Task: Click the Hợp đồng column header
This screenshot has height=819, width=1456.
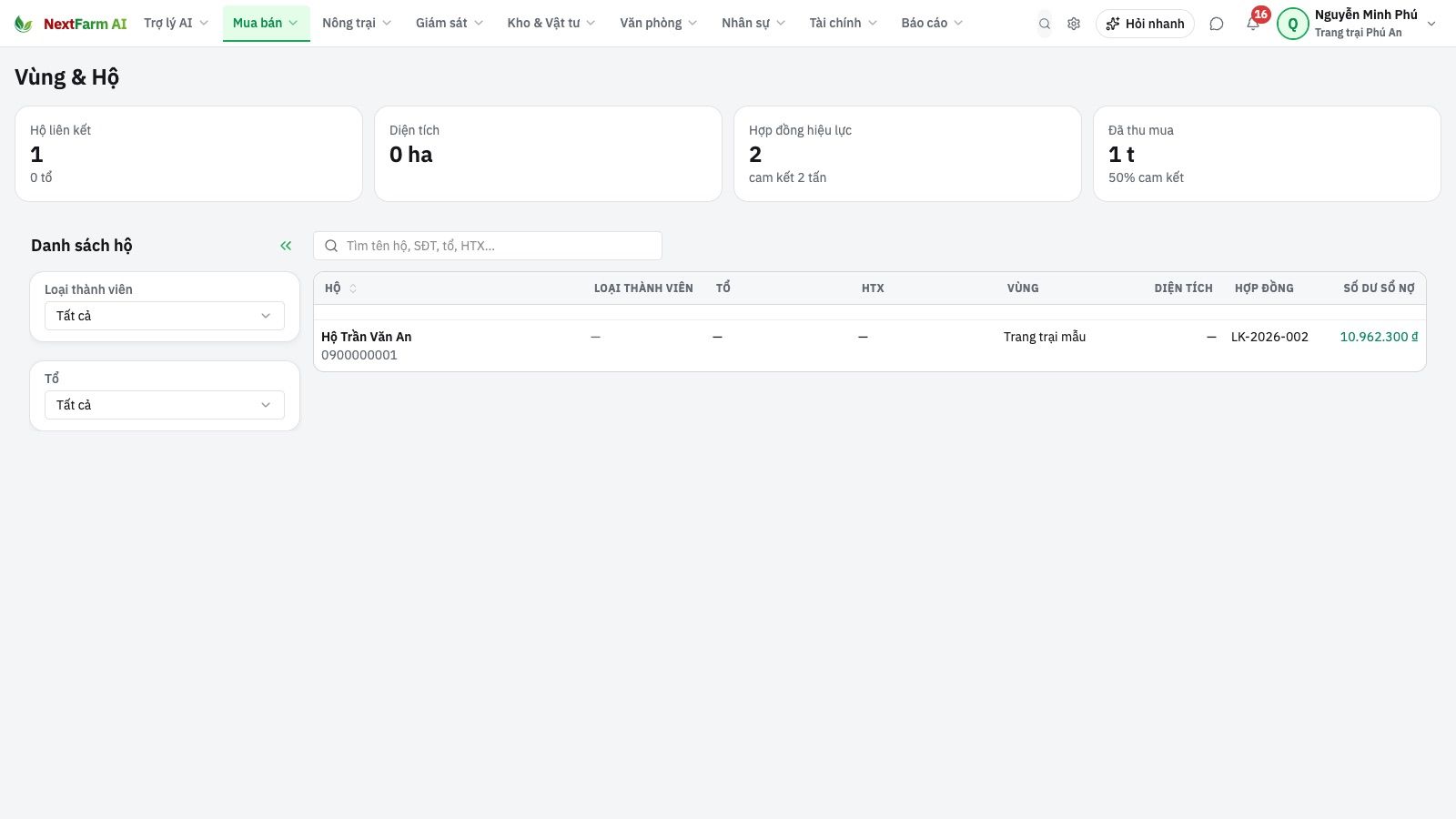Action: [1264, 288]
